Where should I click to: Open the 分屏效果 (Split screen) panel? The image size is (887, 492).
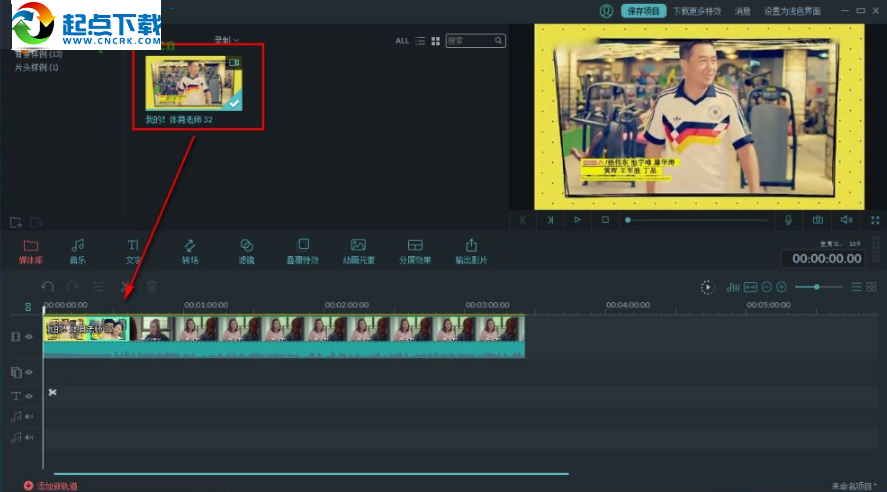[415, 250]
